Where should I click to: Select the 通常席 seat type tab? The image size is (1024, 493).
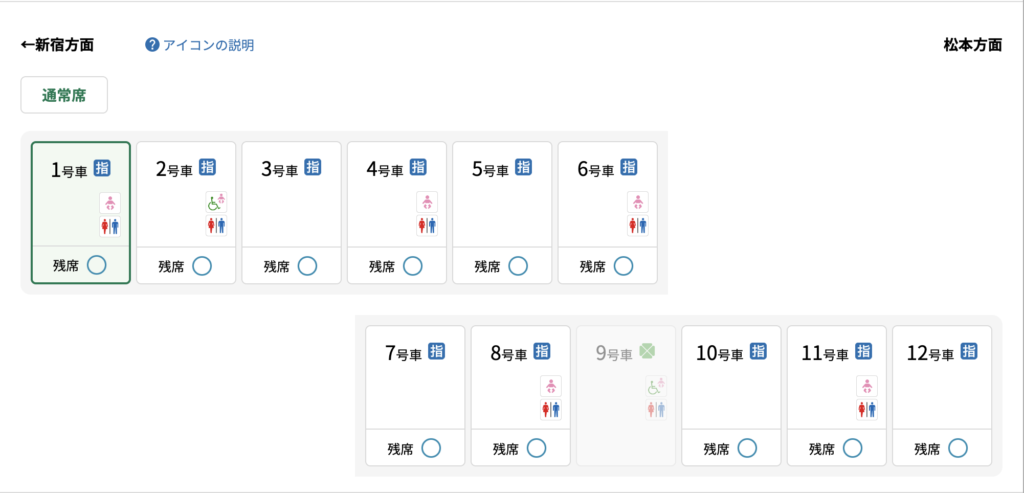point(64,95)
